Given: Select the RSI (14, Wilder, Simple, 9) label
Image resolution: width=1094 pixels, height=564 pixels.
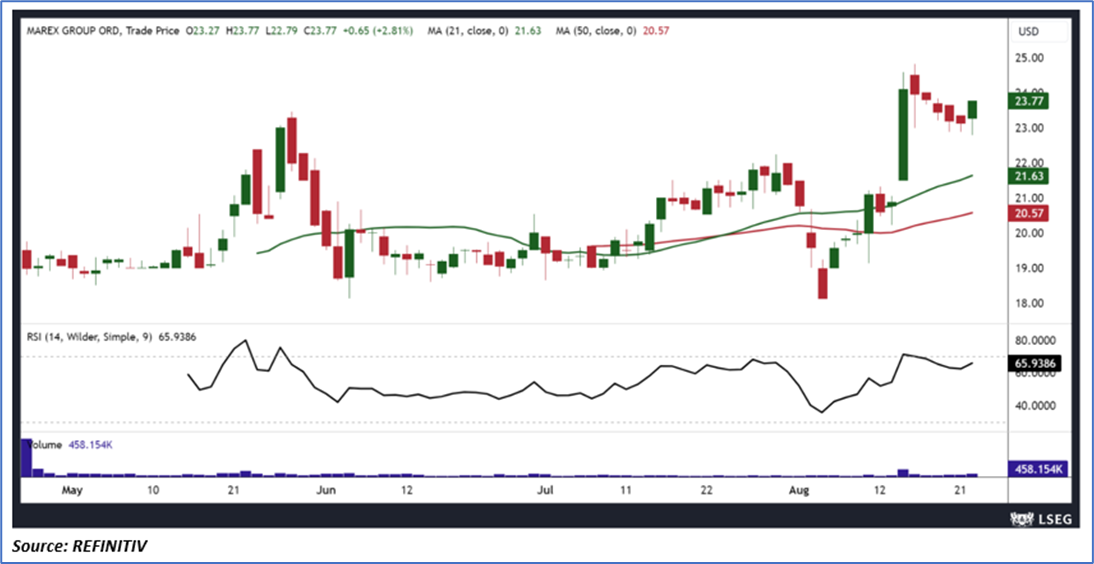Looking at the screenshot, I should pyautogui.click(x=87, y=337).
